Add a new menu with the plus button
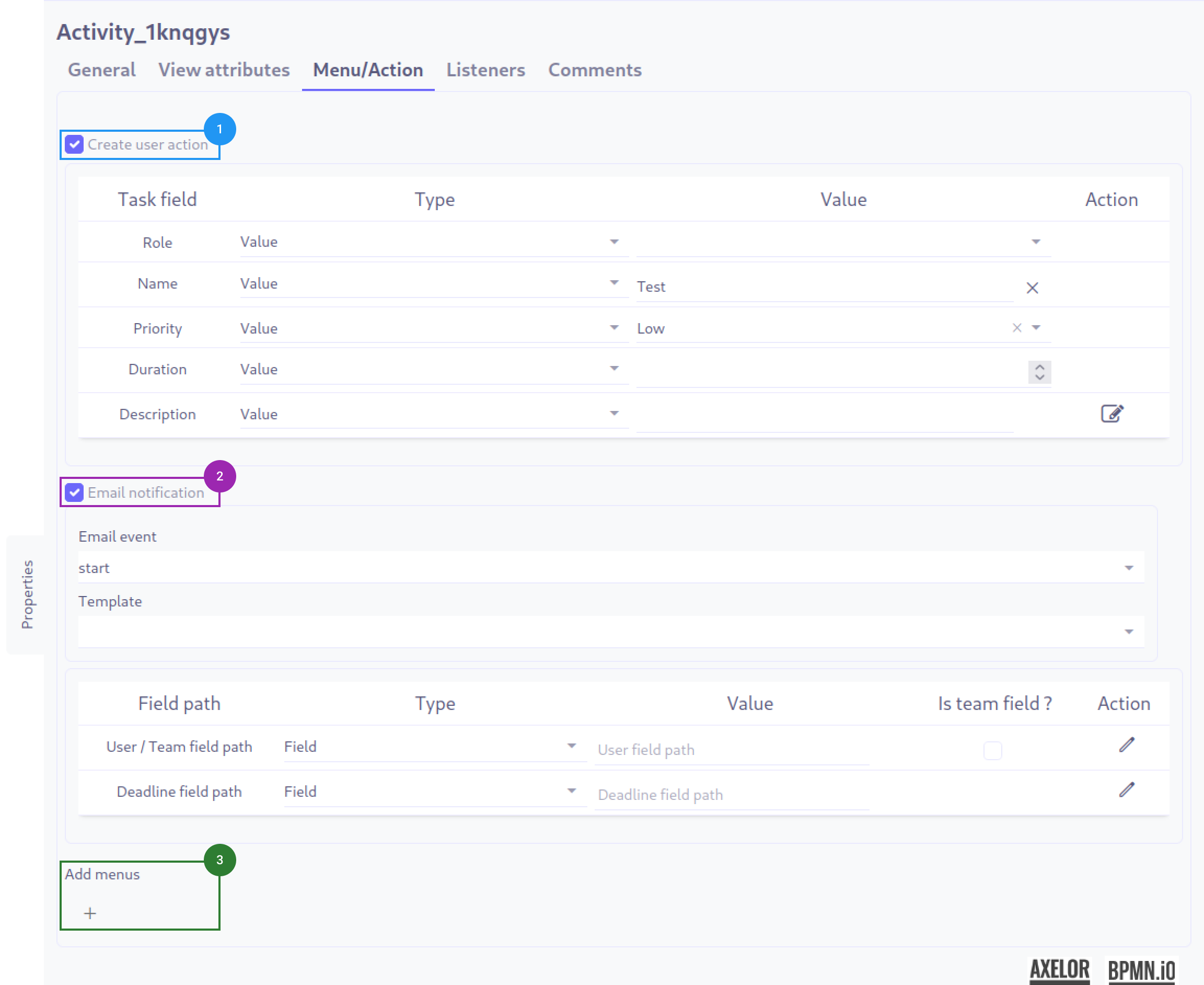The image size is (1204, 985). (x=89, y=913)
